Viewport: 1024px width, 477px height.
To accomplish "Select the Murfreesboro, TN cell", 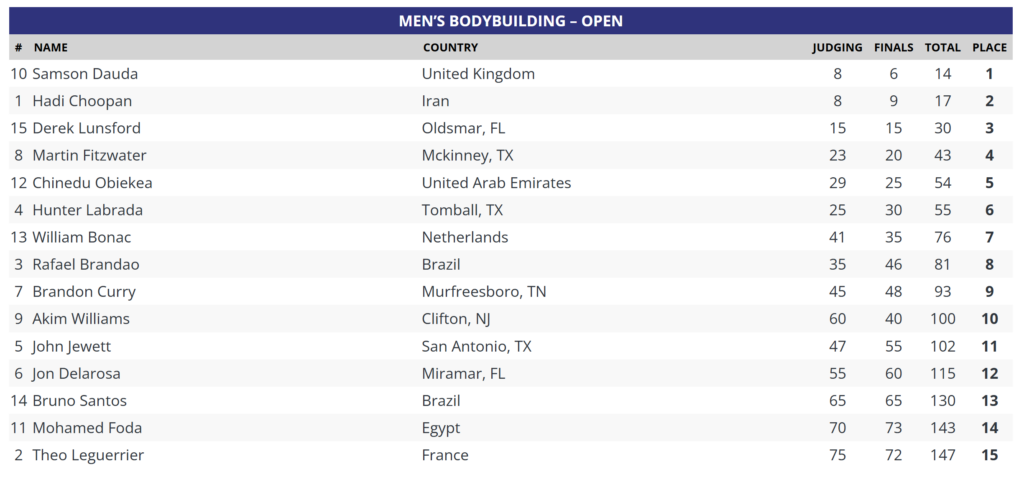I will coord(483,292).
